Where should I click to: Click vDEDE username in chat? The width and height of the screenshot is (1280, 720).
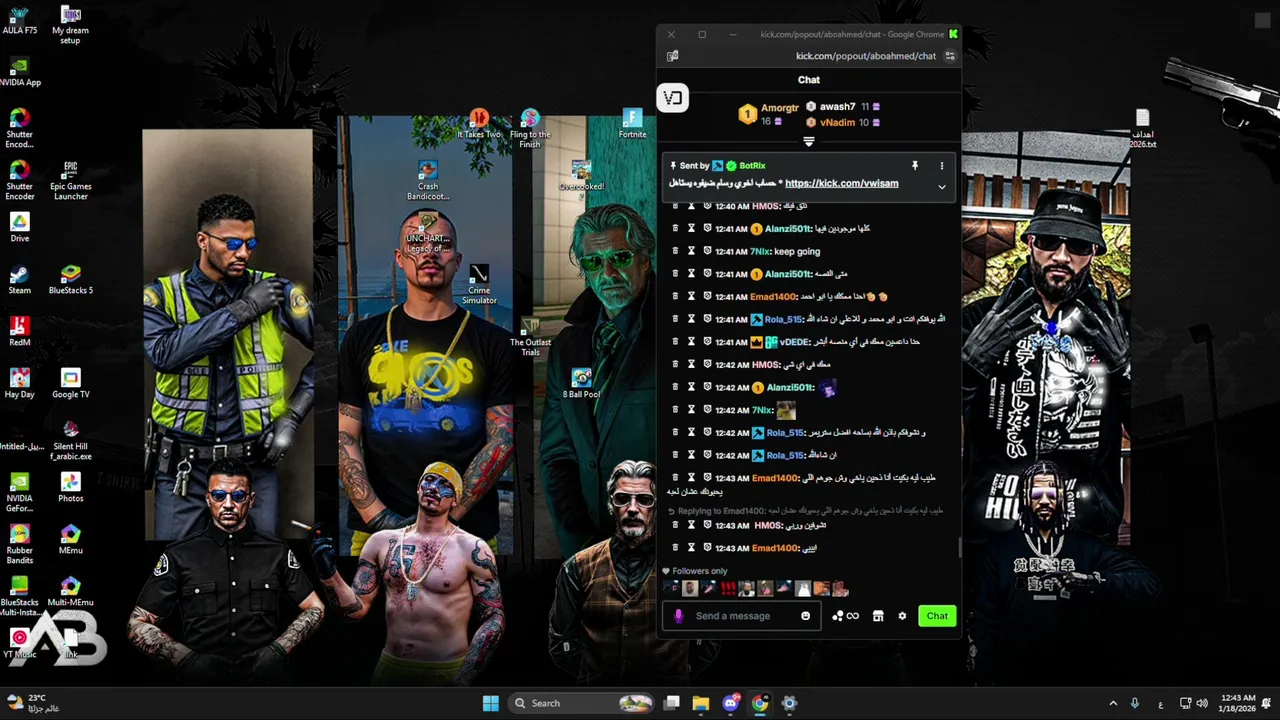click(x=794, y=342)
